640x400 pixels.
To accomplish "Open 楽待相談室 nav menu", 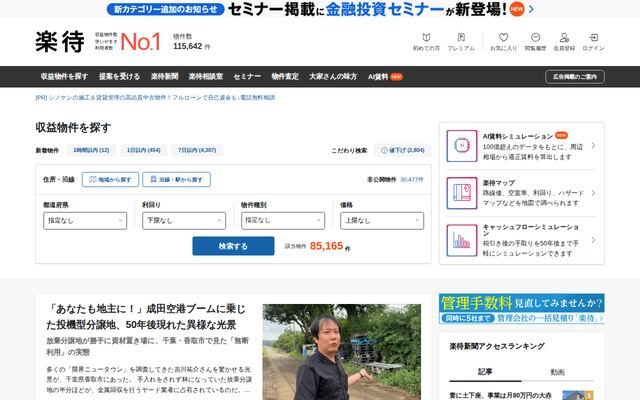I will tap(206, 76).
